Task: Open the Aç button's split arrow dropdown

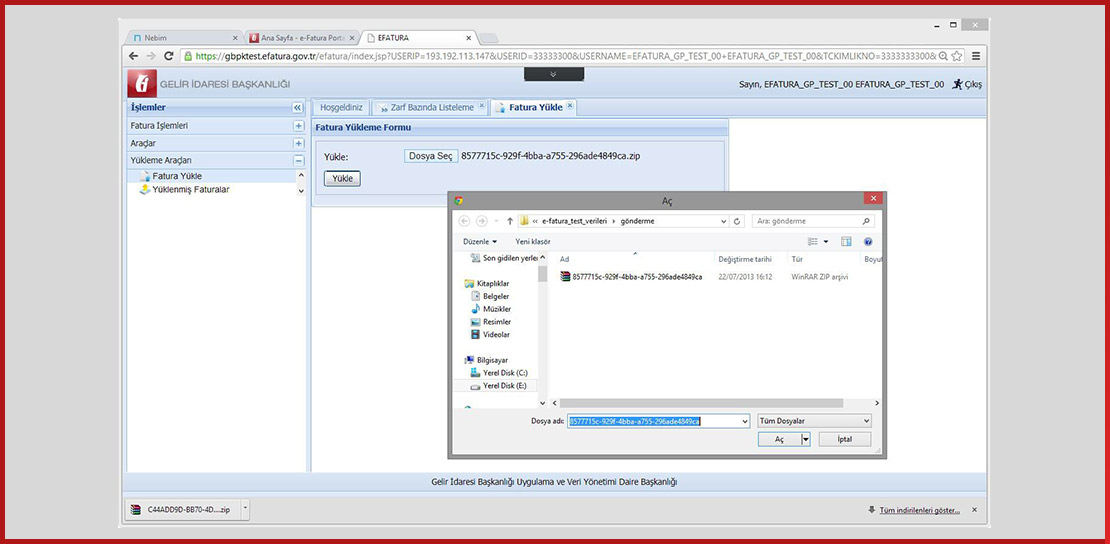Action: [x=805, y=439]
